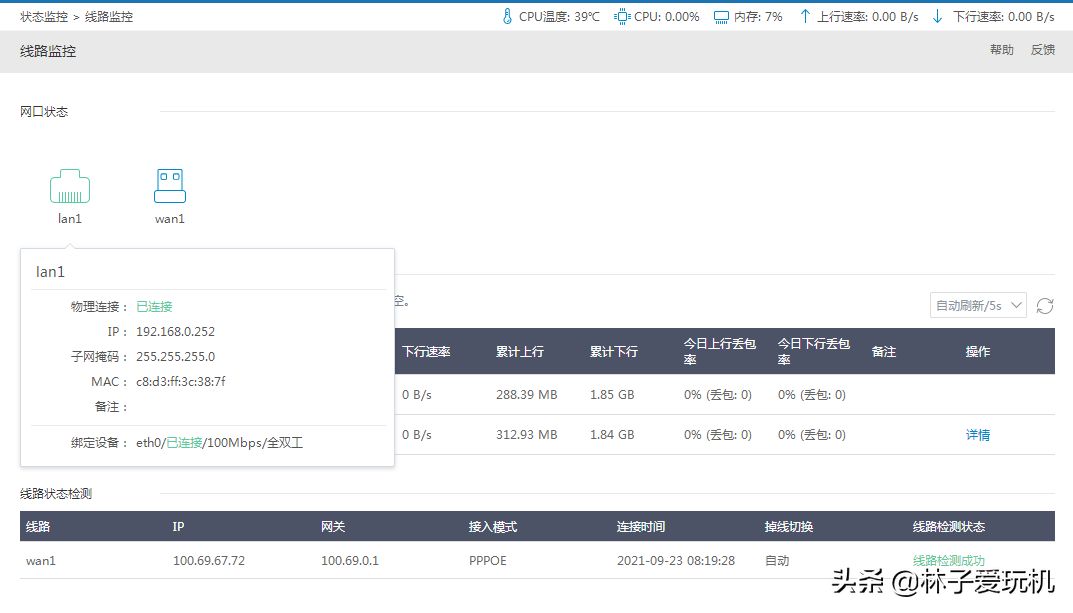The image size is (1073, 613).
Task: Click the 连接时间 column header
Action: tap(640, 527)
